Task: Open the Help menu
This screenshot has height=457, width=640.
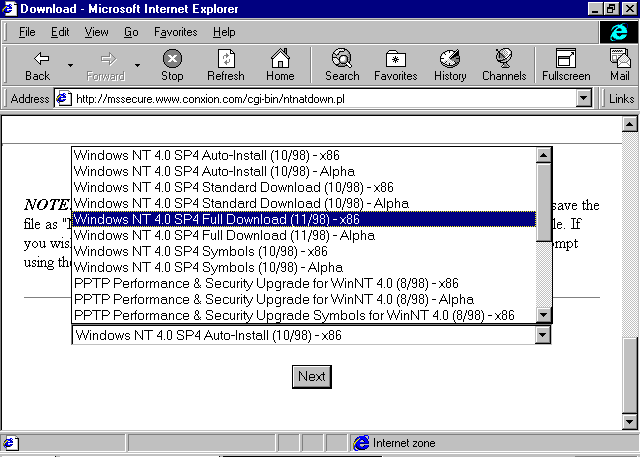Action: 224,32
